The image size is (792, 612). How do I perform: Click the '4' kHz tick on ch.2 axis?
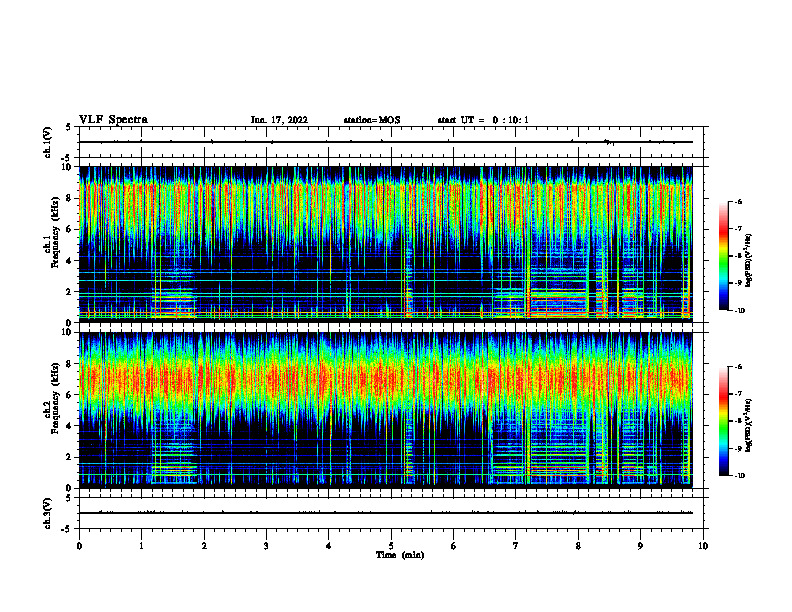pos(70,426)
